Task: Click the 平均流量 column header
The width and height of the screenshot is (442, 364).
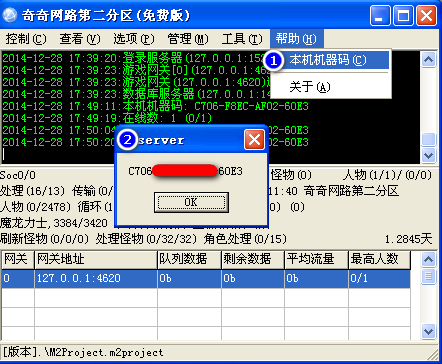Action: click(x=317, y=260)
